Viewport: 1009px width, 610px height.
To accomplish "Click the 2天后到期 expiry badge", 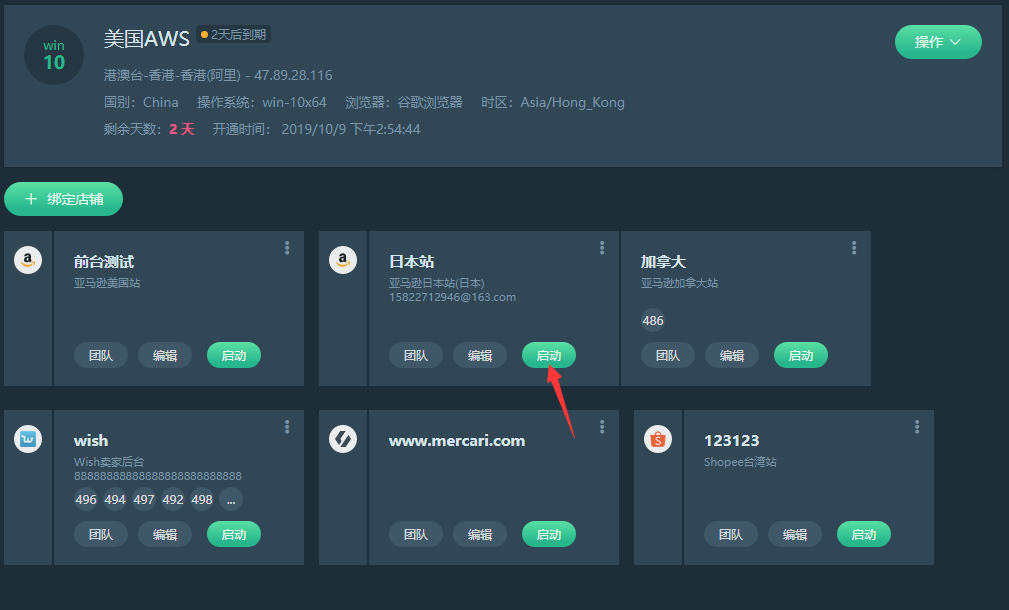I will [233, 34].
